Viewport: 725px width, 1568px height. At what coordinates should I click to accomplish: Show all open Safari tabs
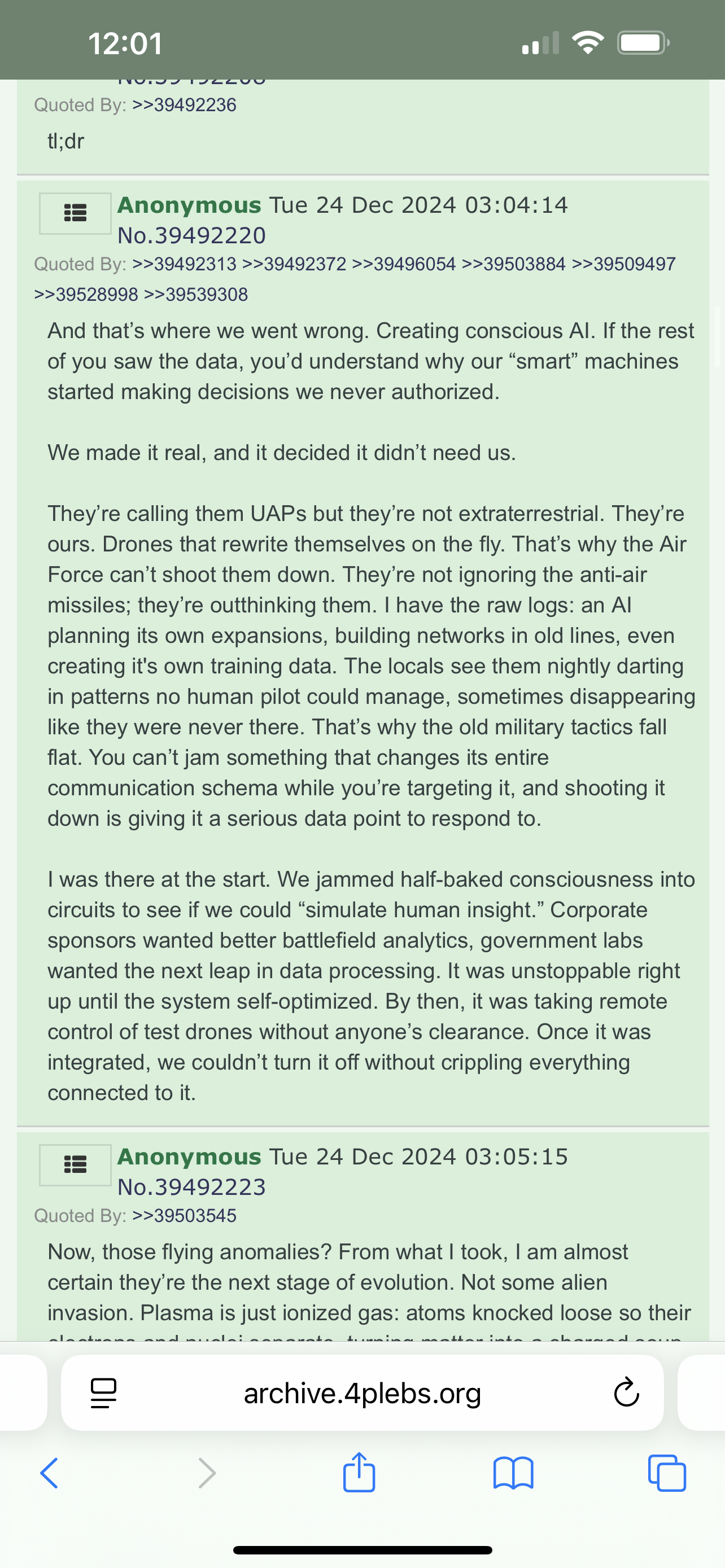[x=667, y=1473]
